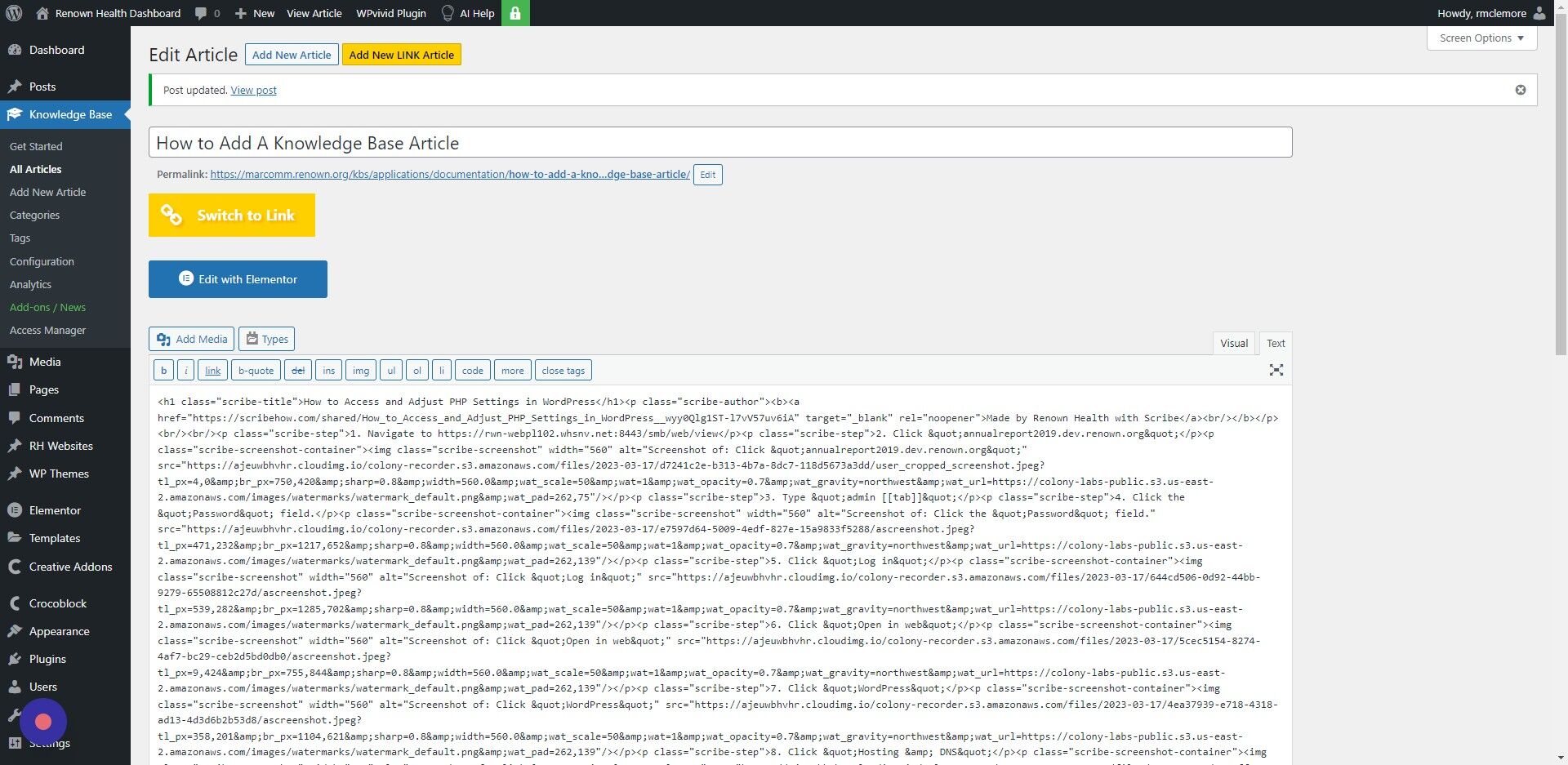Open Posts menu in sidebar
The width and height of the screenshot is (1568, 765).
pos(65,87)
